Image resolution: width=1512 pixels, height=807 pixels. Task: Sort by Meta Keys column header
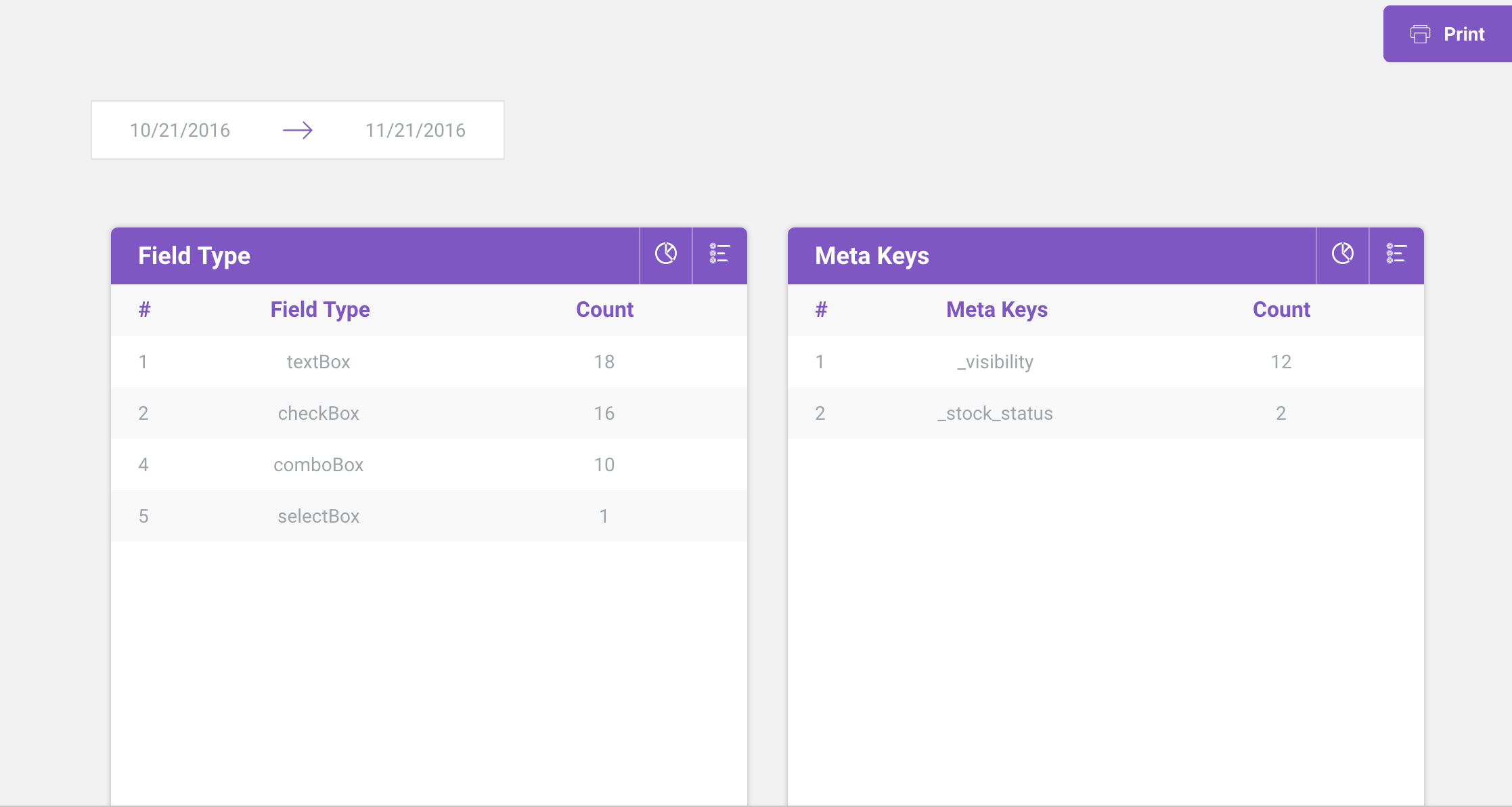(x=997, y=309)
